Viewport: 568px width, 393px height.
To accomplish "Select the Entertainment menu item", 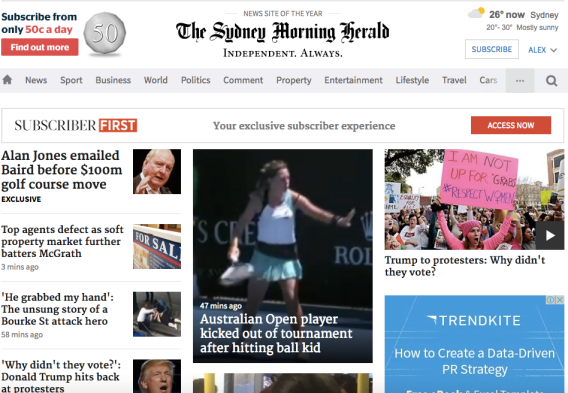I will 353,80.
